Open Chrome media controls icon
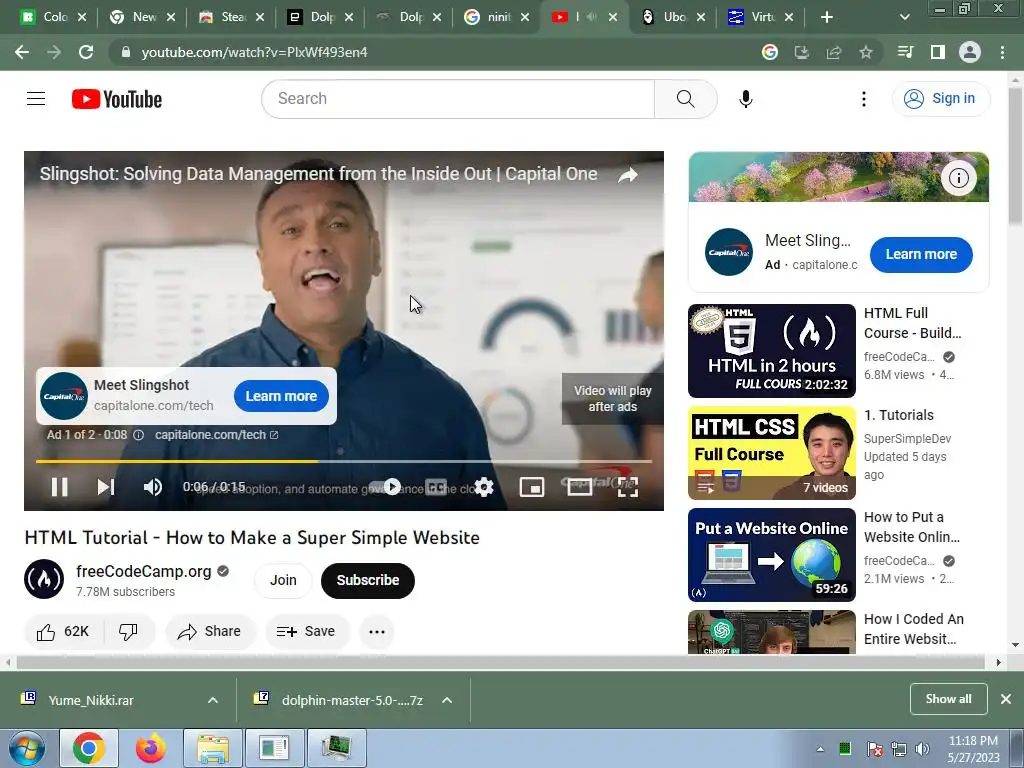This screenshot has height=768, width=1024. pos(905,52)
